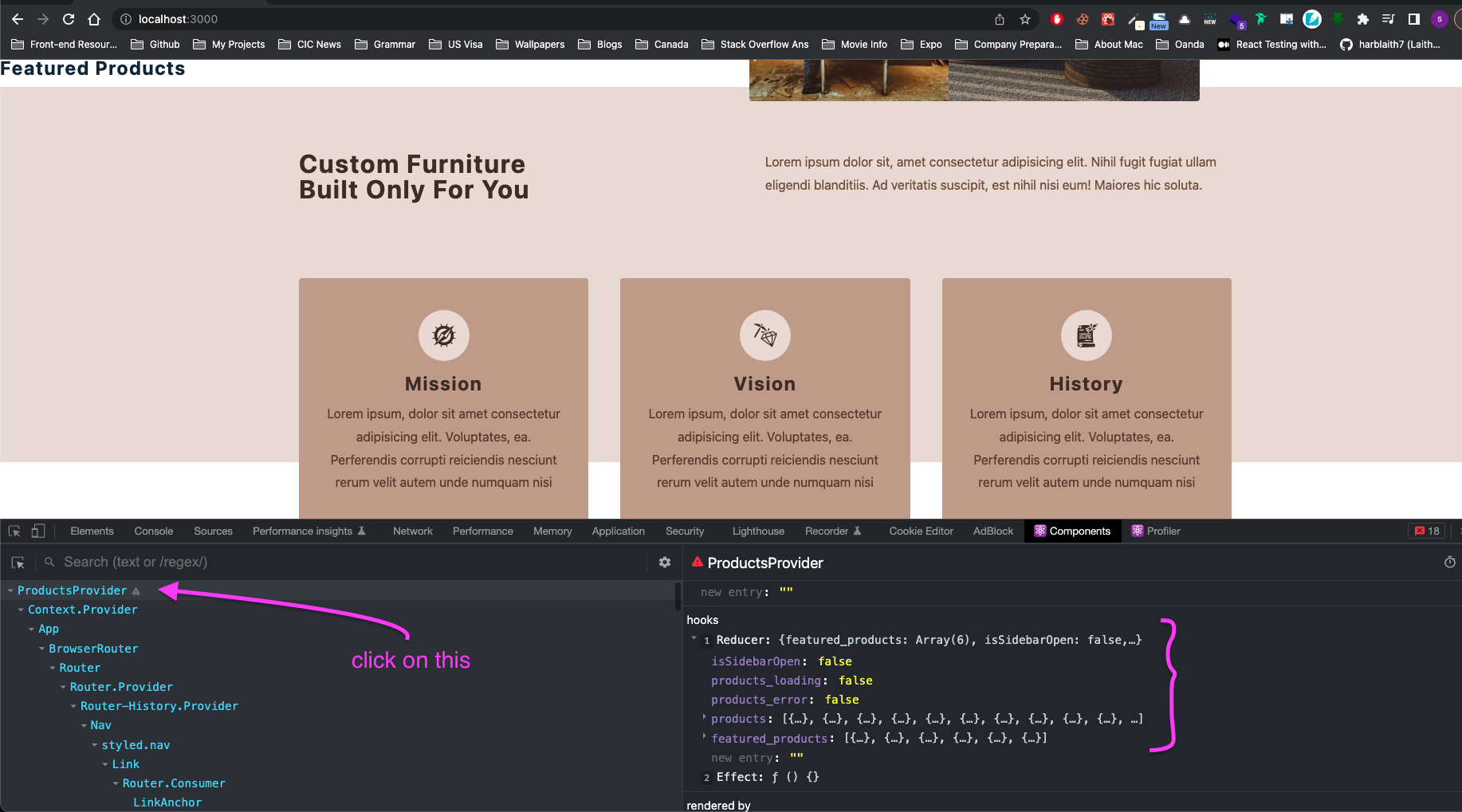Collapse the ProductsProvider tree node
Screen dimensions: 1462x812
10,591
